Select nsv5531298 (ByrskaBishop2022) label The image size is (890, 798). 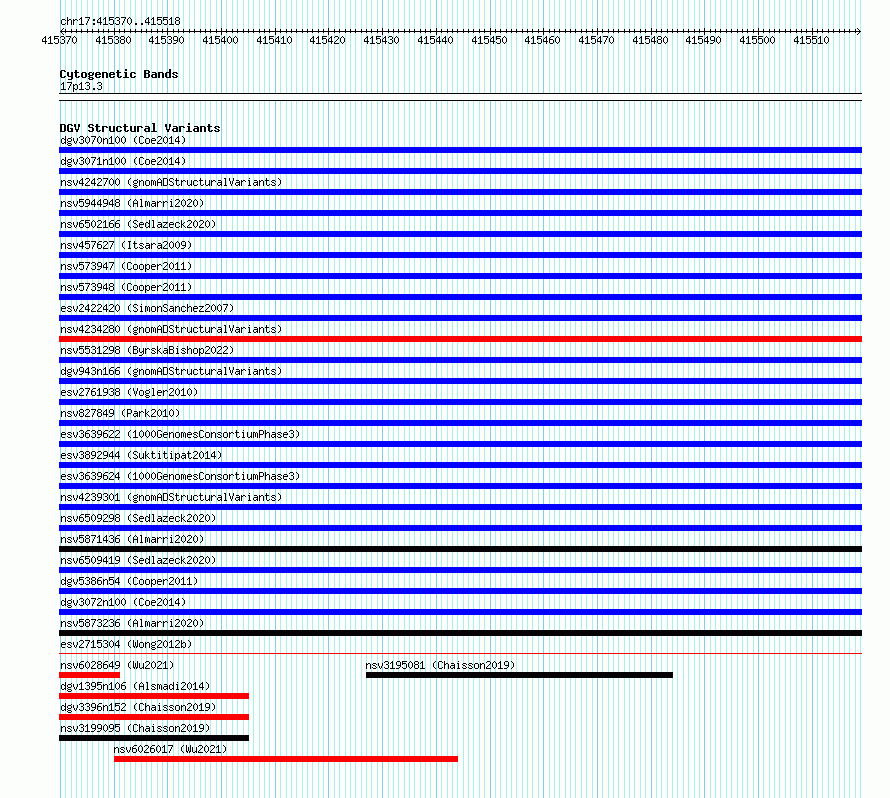point(147,350)
